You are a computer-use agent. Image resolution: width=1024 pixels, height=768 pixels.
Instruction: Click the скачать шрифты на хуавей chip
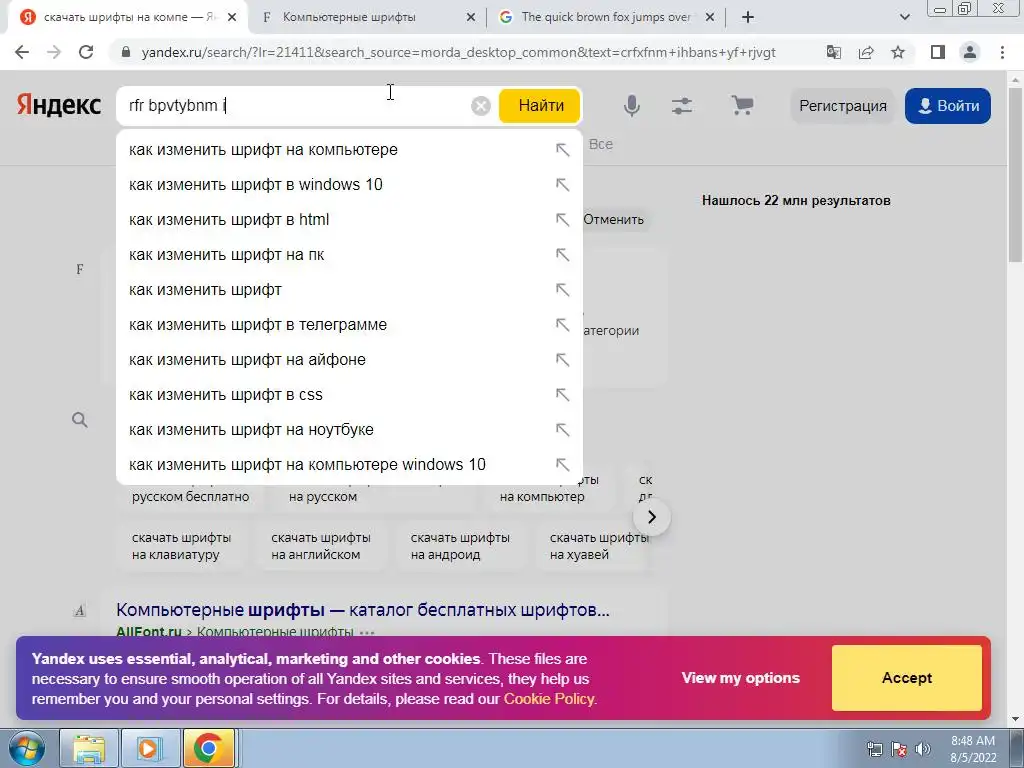click(594, 546)
